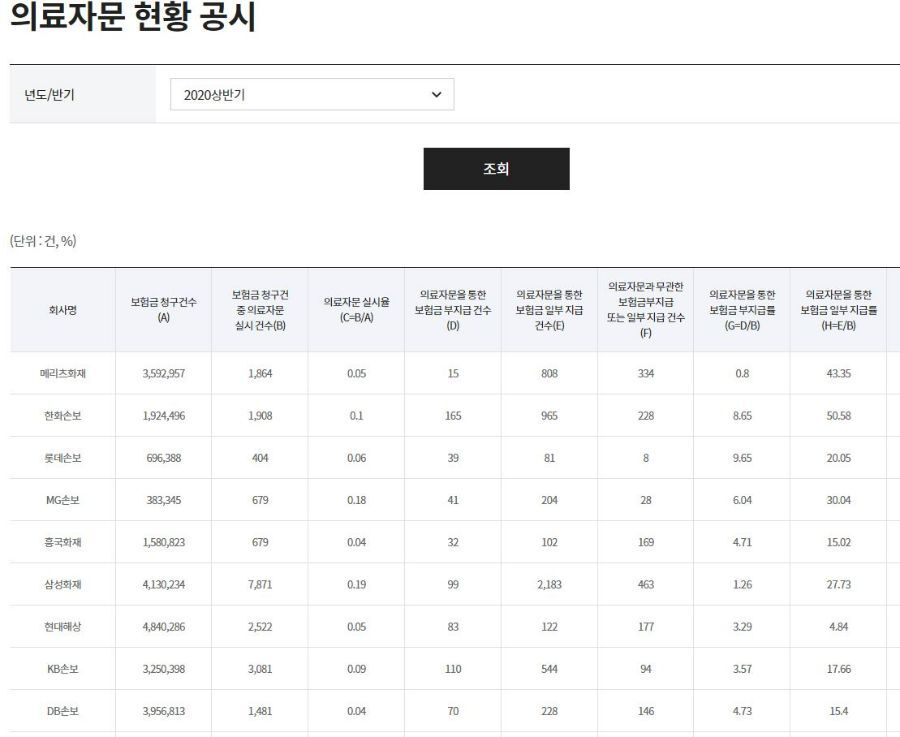This screenshot has height=737, width=900.
Task: Click the dropdown chevron arrow icon
Action: (436, 95)
